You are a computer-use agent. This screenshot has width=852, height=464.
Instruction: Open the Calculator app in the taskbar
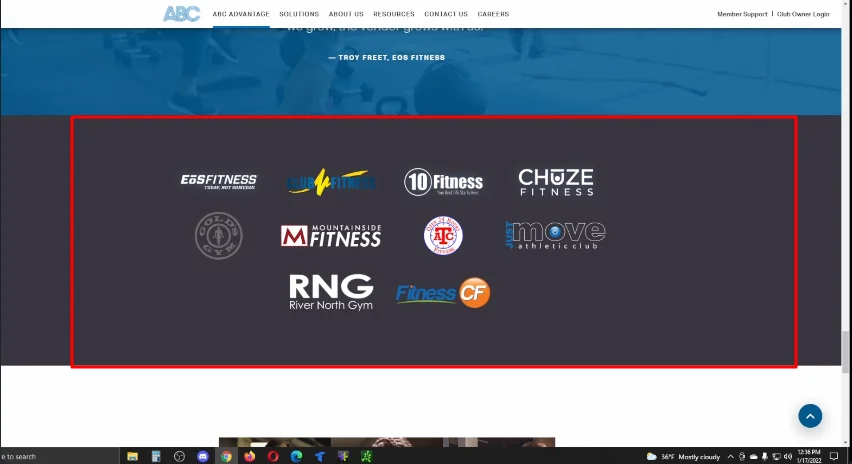tap(156, 456)
